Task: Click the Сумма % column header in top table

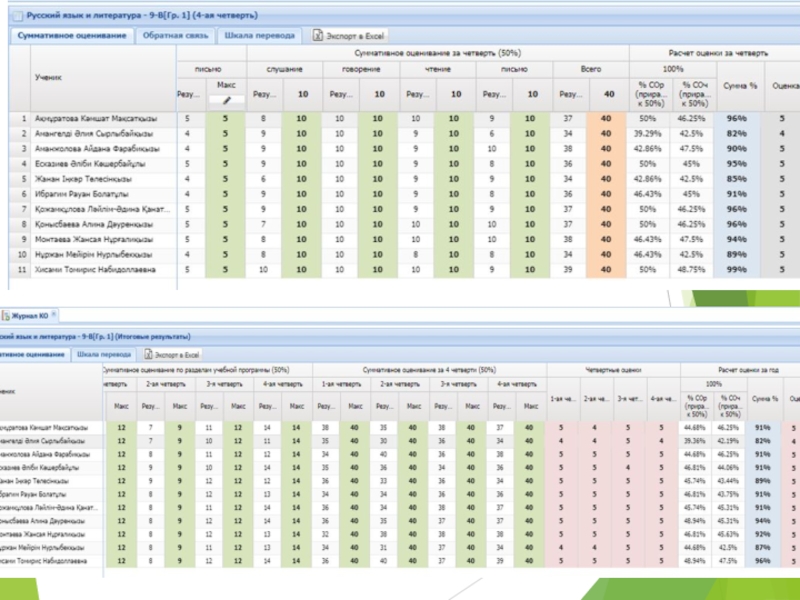Action: pyautogui.click(x=740, y=88)
